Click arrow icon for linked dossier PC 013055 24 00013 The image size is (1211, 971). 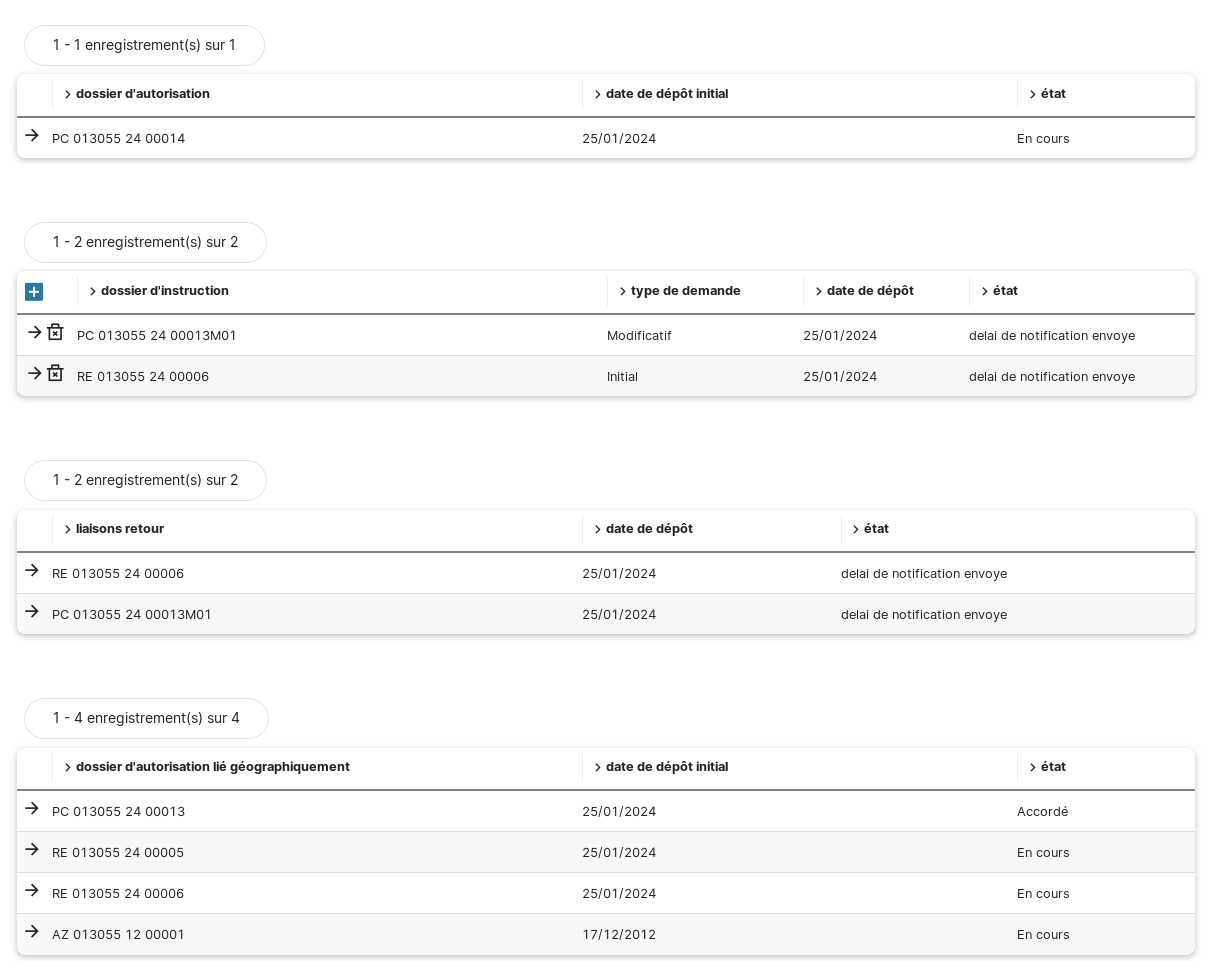click(x=32, y=808)
